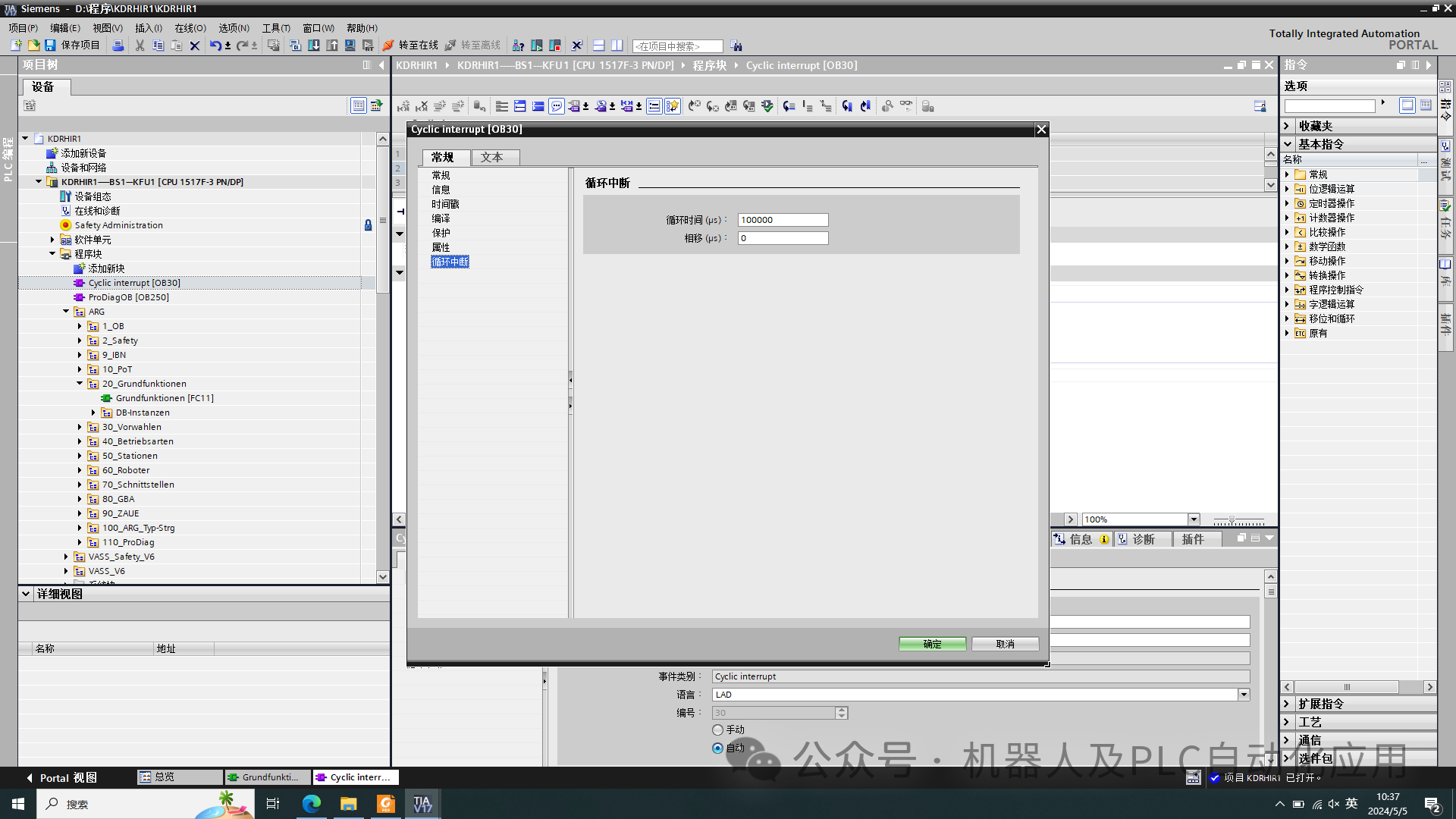The width and height of the screenshot is (1456, 819).
Task: Select the 手动 radio button
Action: click(x=717, y=730)
